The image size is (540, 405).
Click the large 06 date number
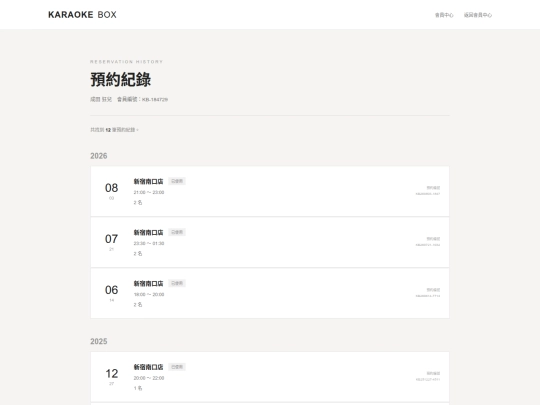(112, 290)
